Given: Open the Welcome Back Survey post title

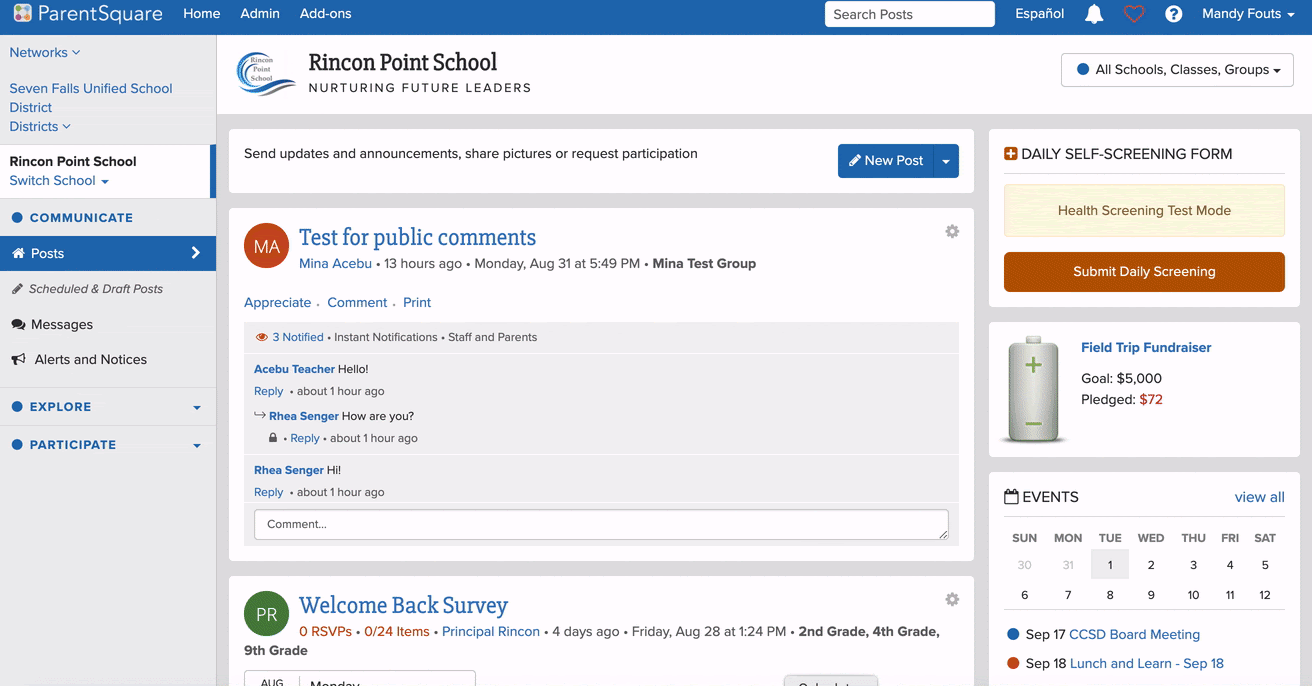Looking at the screenshot, I should pyautogui.click(x=403, y=606).
